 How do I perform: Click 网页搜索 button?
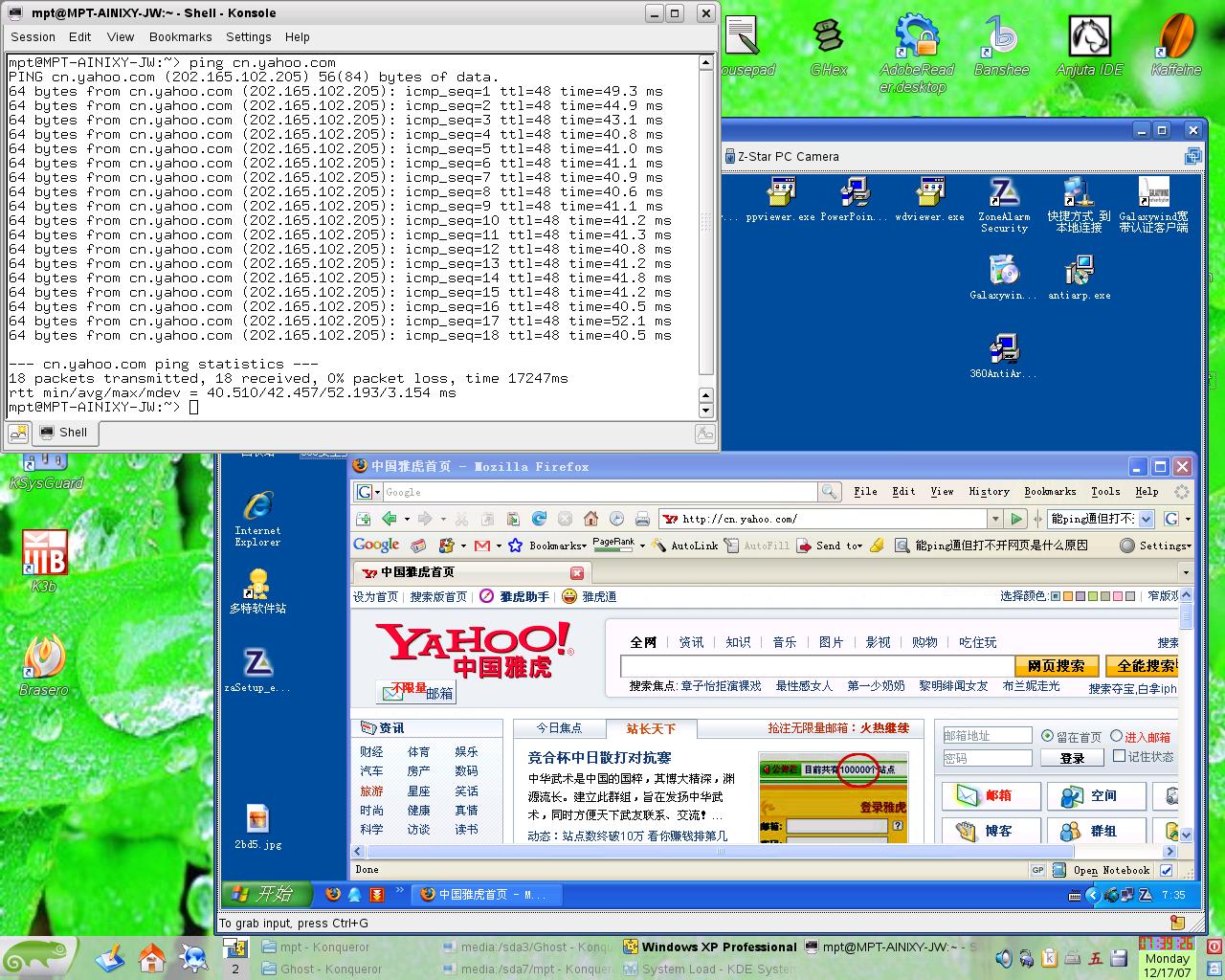tap(1057, 666)
